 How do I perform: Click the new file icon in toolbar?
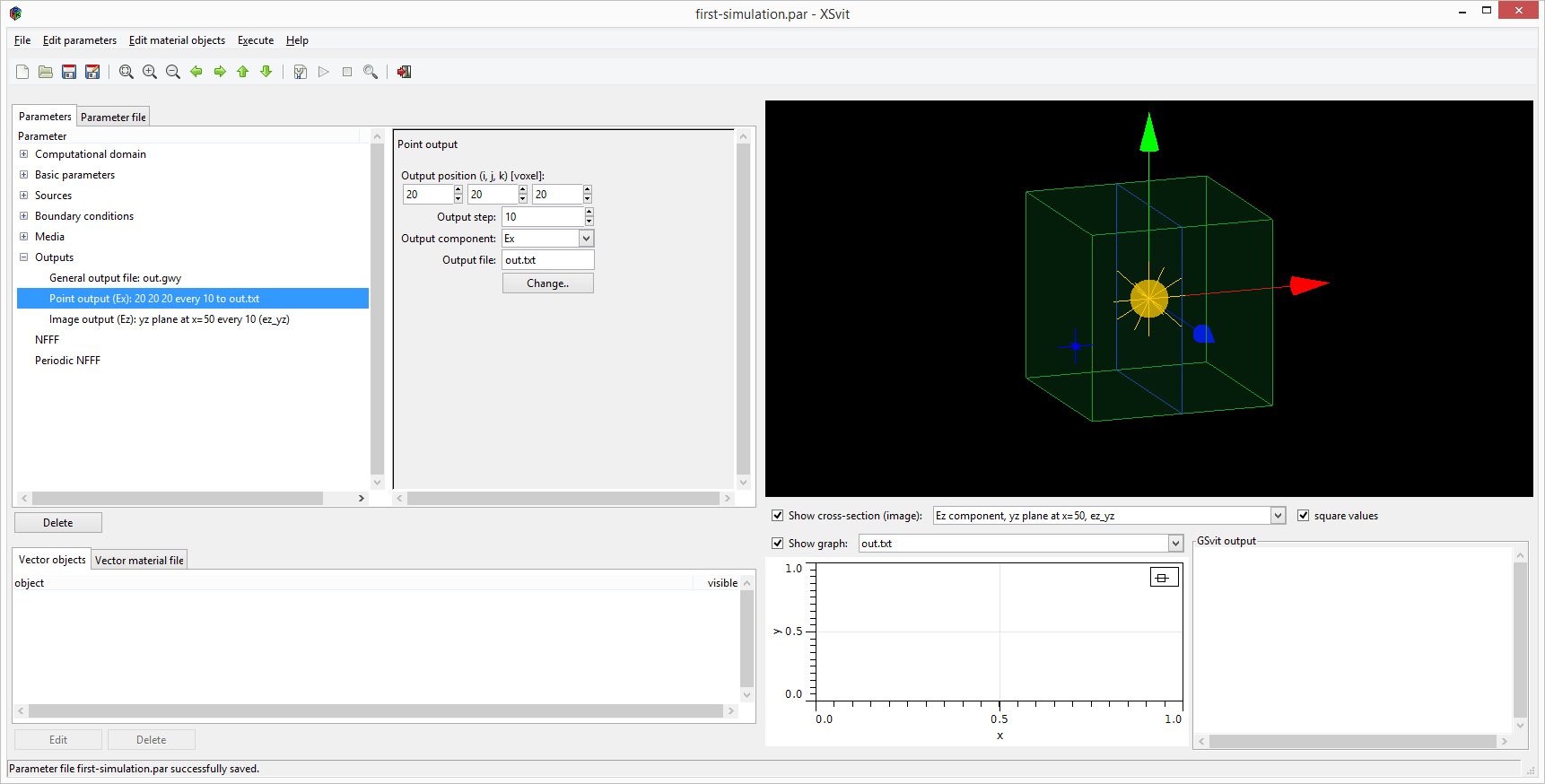[22, 72]
